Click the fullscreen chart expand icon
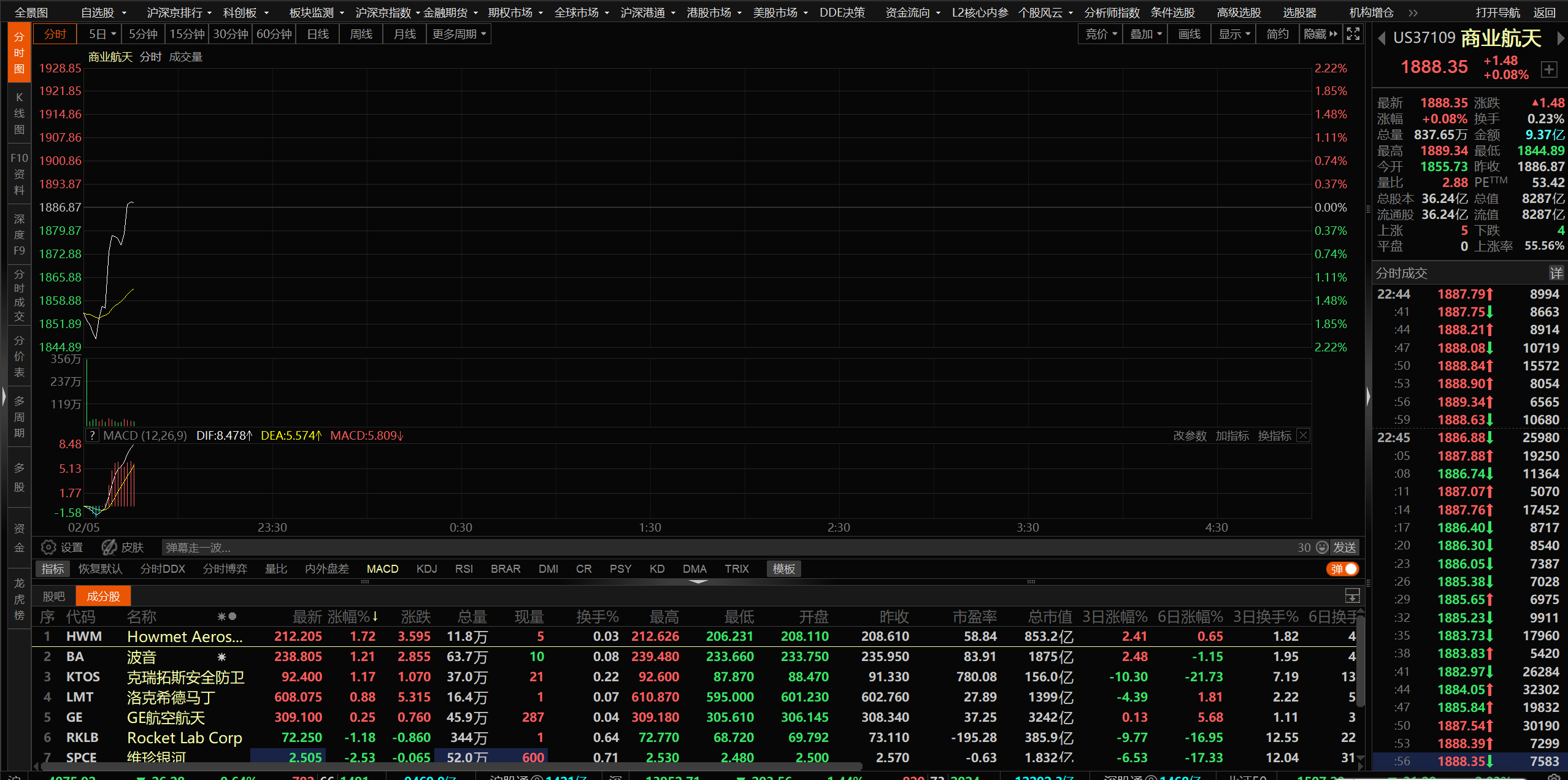The image size is (1568, 780). 1353,34
